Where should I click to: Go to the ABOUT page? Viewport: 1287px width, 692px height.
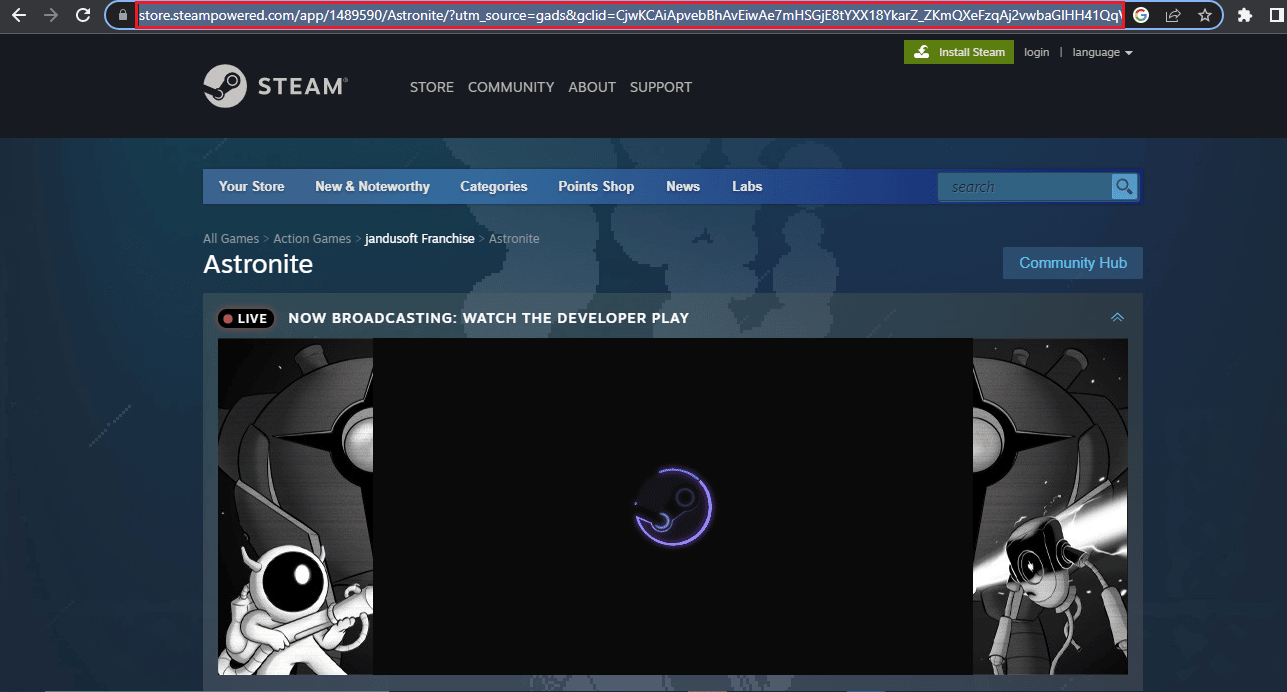[592, 87]
